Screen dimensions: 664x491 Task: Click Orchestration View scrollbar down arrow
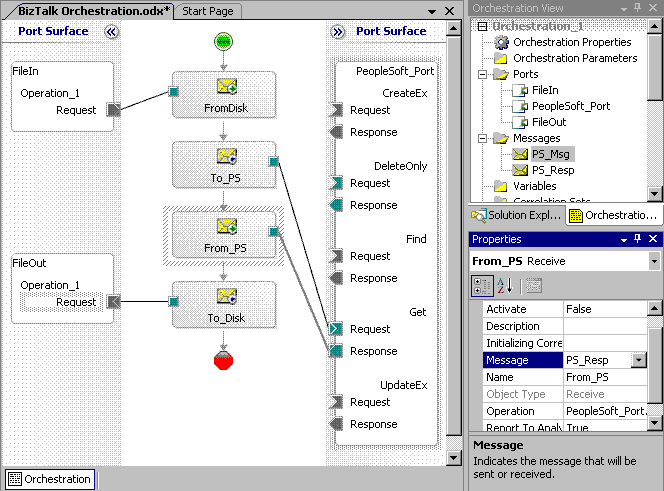tap(654, 194)
